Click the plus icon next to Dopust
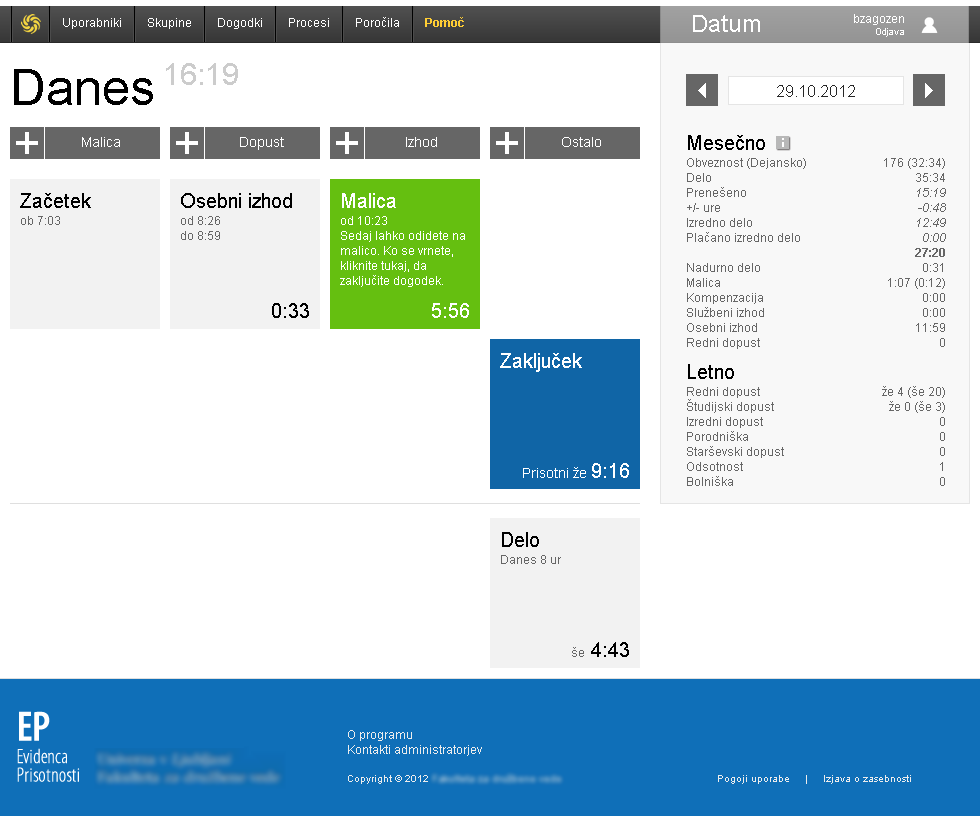980x825 pixels. [x=187, y=143]
